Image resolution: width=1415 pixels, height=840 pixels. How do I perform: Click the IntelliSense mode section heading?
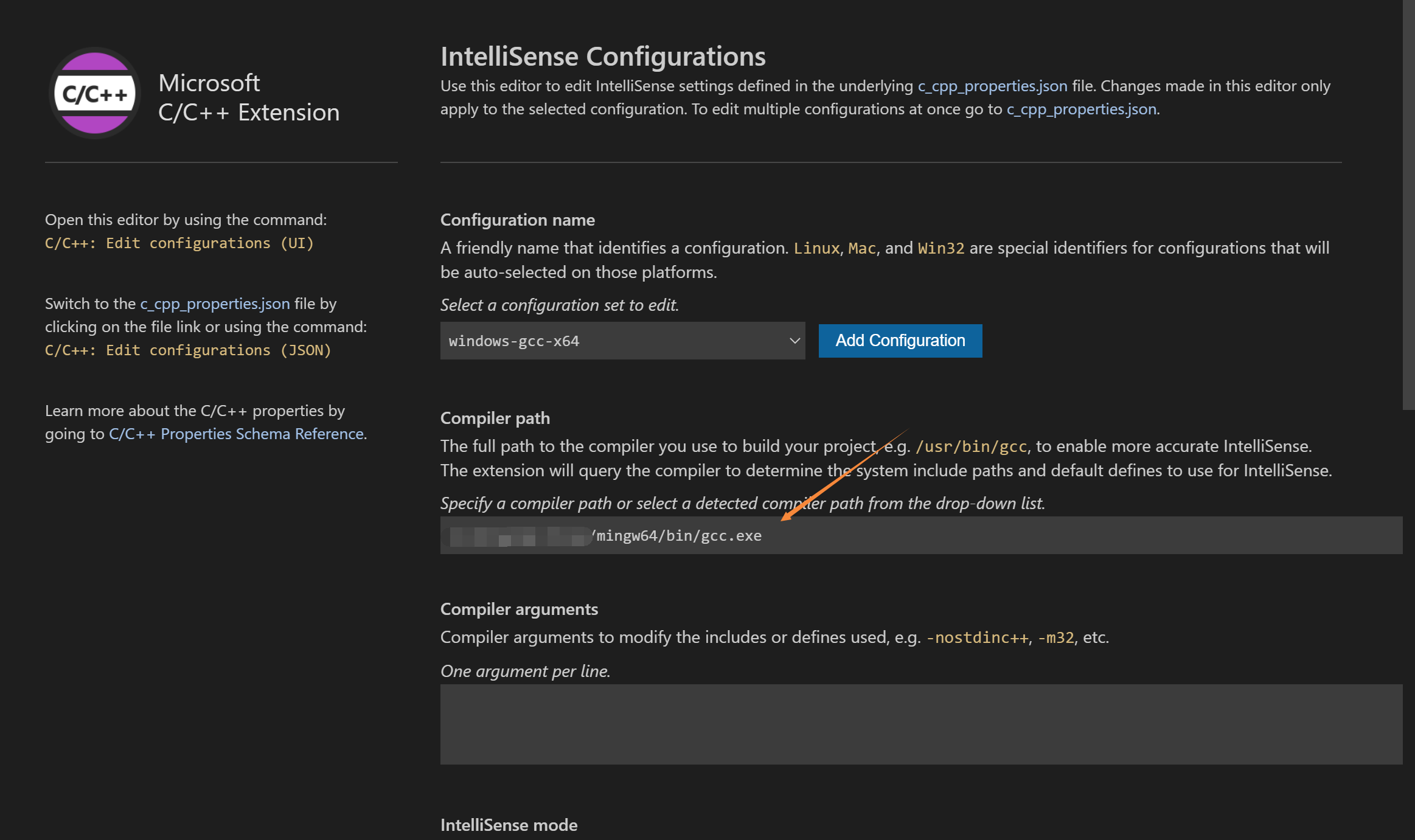coord(509,825)
